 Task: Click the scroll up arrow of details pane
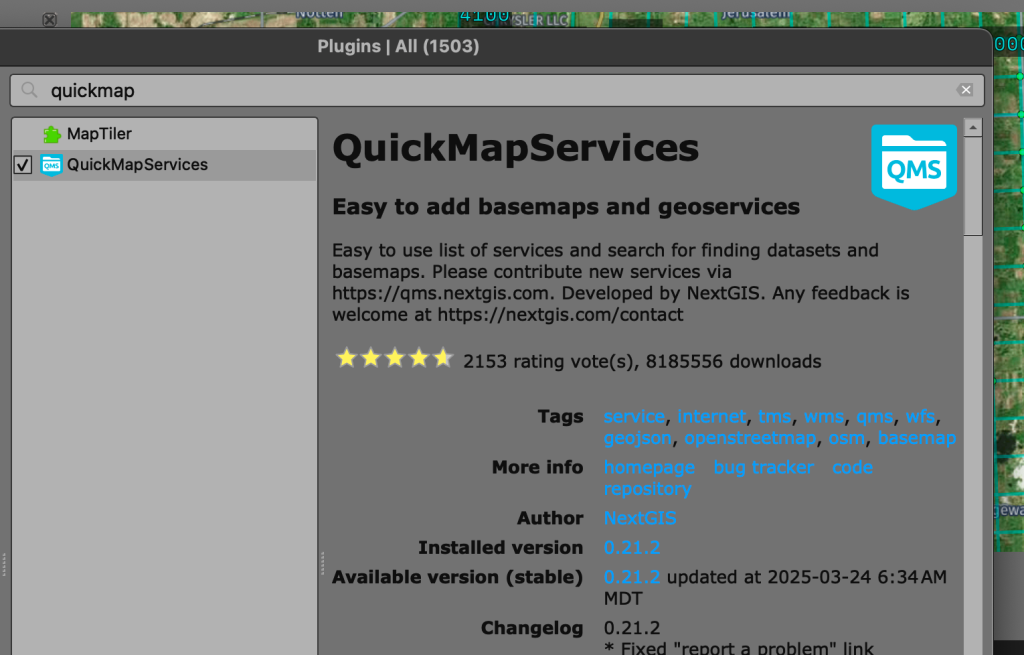(x=973, y=127)
